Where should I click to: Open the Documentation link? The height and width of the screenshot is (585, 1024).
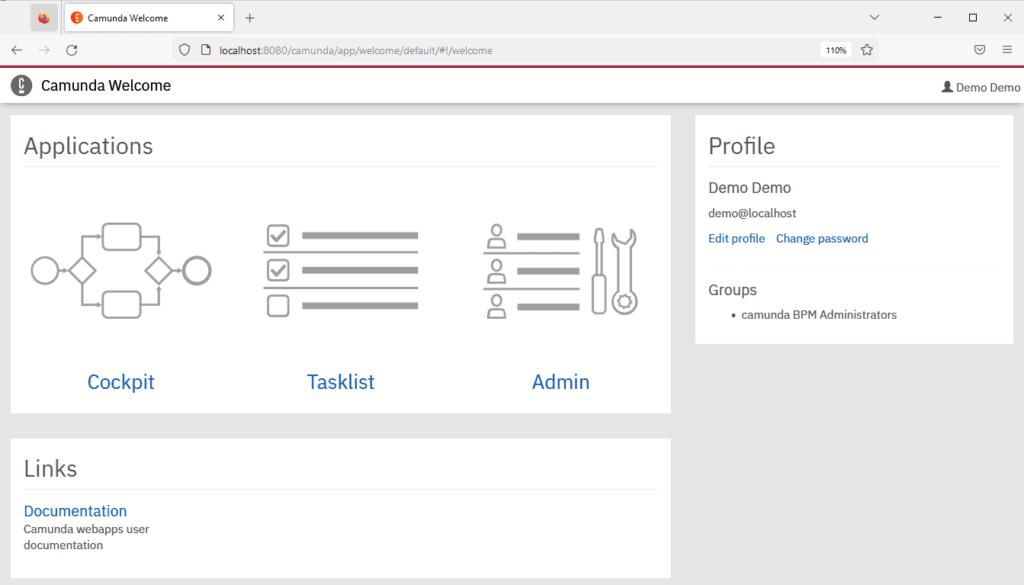75,511
